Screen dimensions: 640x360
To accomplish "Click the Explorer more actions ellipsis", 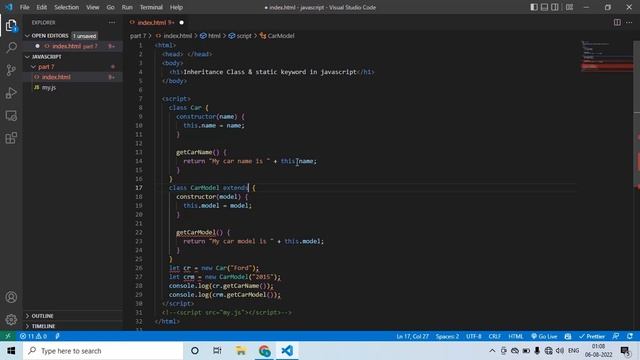I will (x=112, y=22).
